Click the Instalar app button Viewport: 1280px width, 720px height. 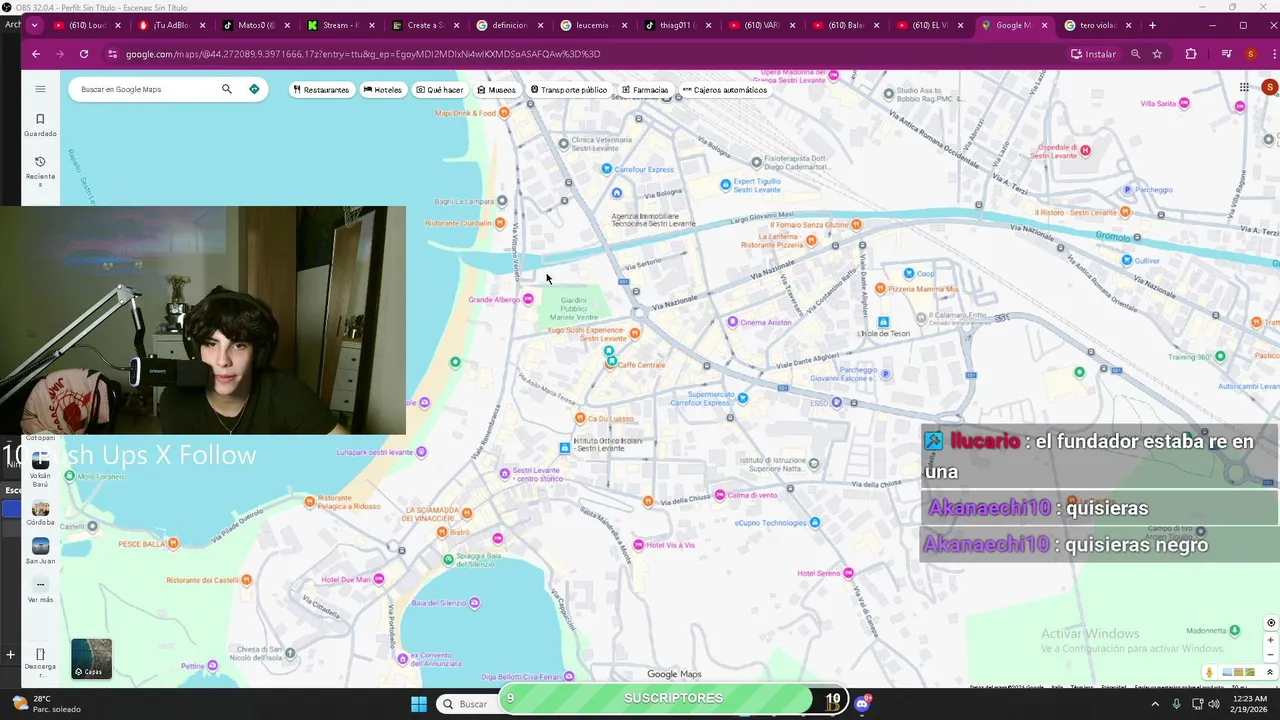[x=1093, y=54]
